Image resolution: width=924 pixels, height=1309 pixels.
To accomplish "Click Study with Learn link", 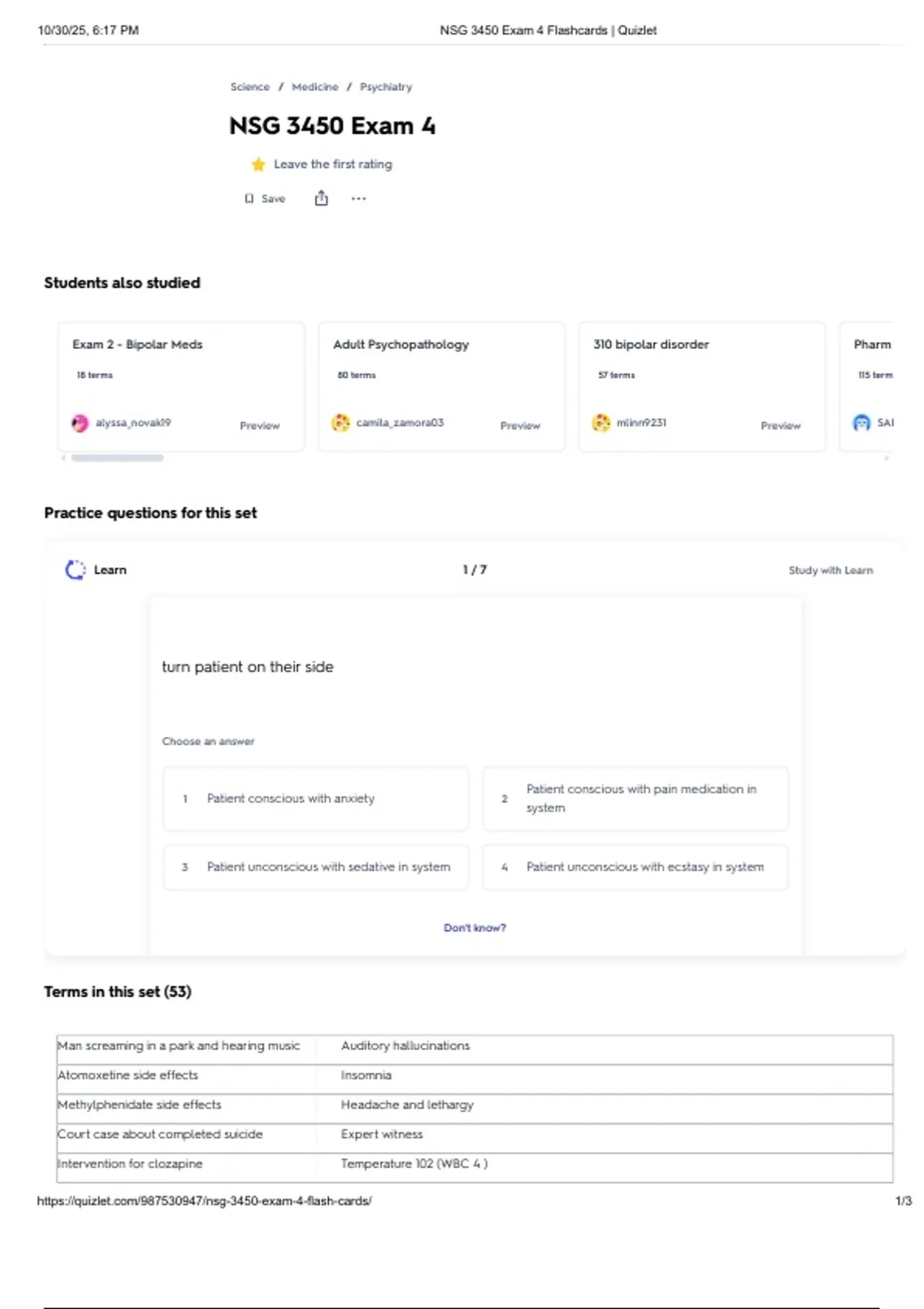I will 830,571.
